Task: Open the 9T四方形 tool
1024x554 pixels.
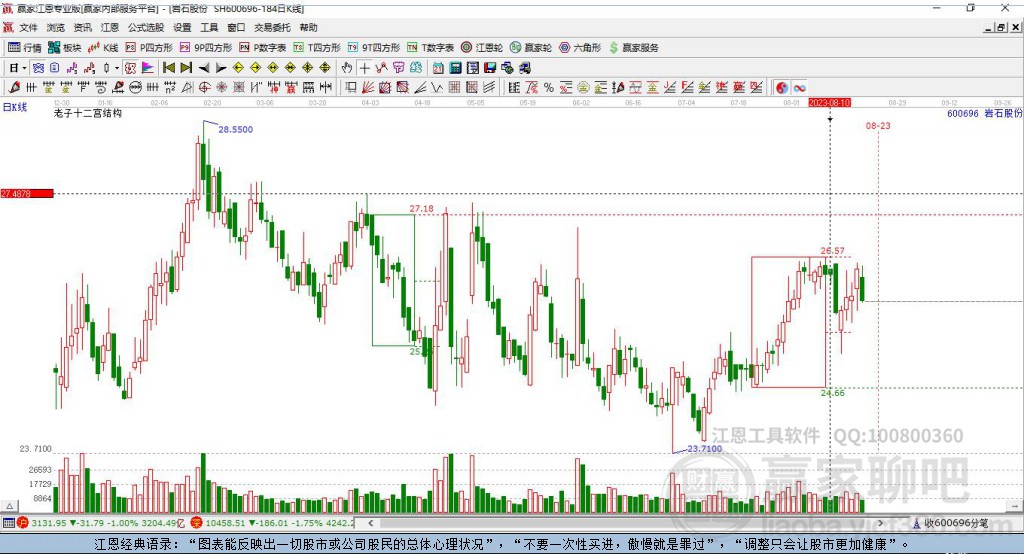Action: [x=374, y=48]
